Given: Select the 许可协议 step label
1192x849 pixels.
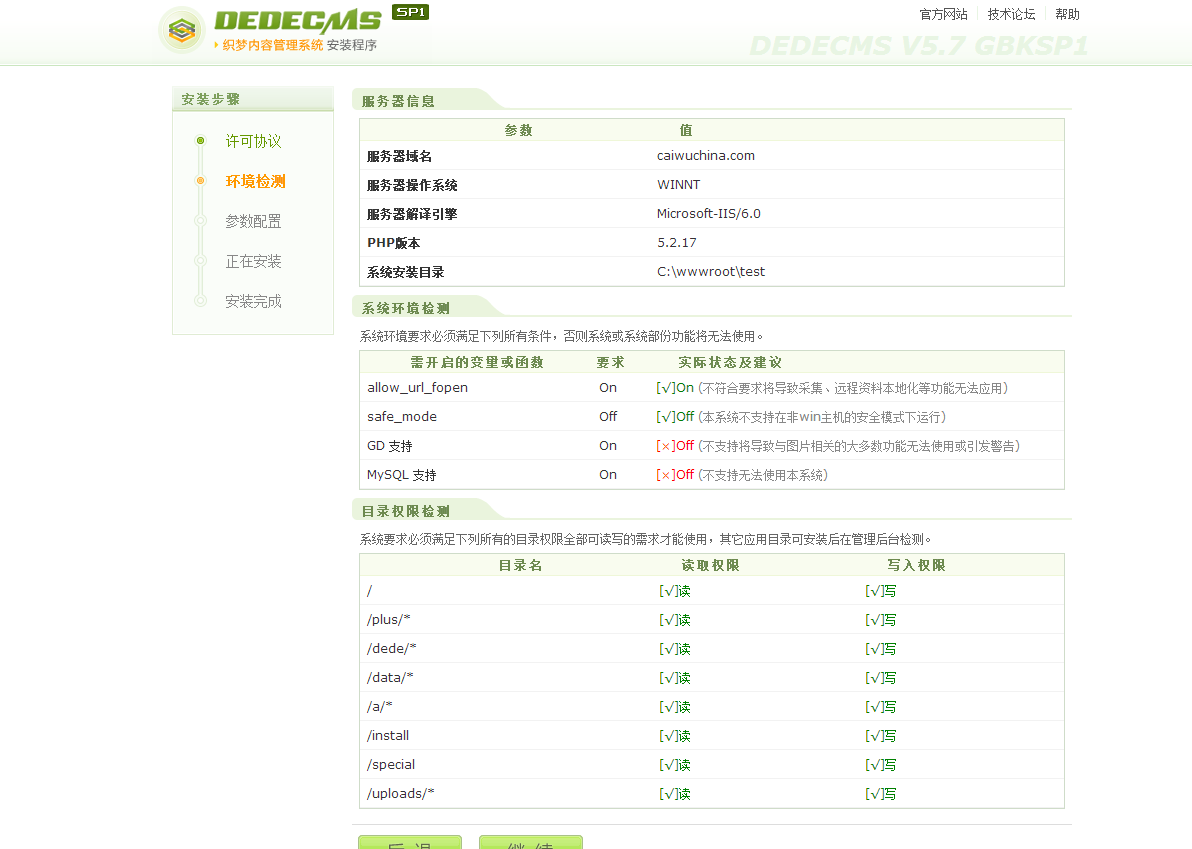Looking at the screenshot, I should click(253, 141).
